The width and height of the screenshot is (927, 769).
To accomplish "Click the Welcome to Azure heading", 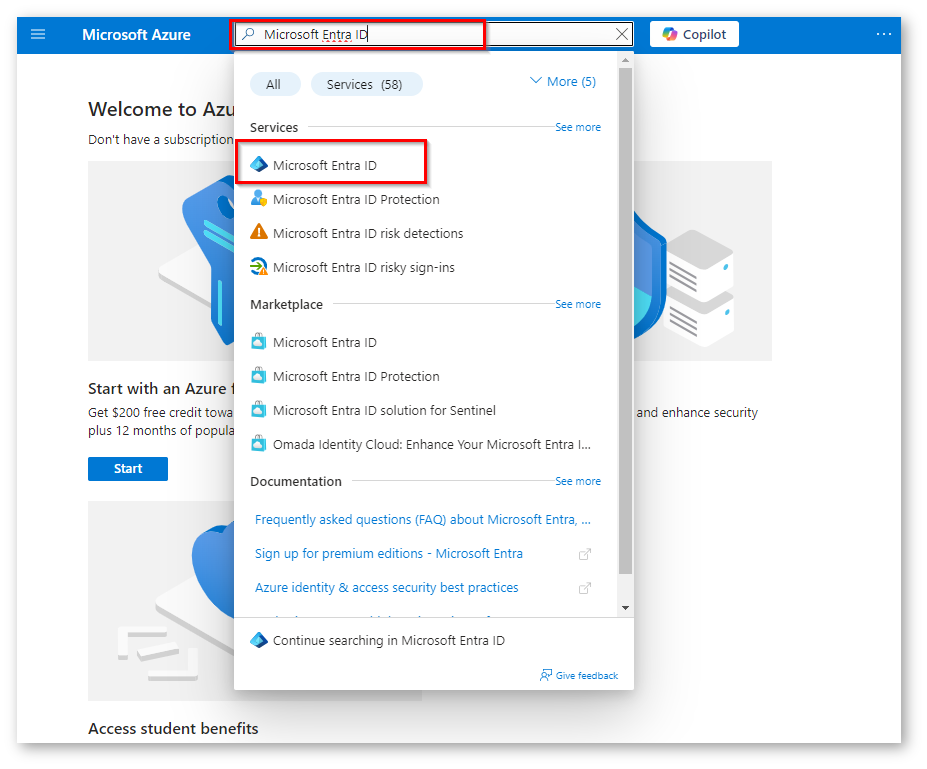I will [161, 109].
